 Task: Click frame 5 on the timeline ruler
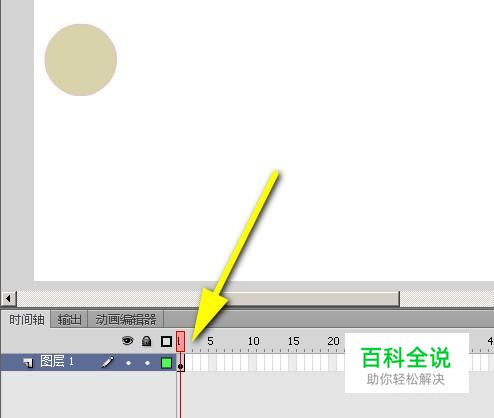tap(212, 342)
